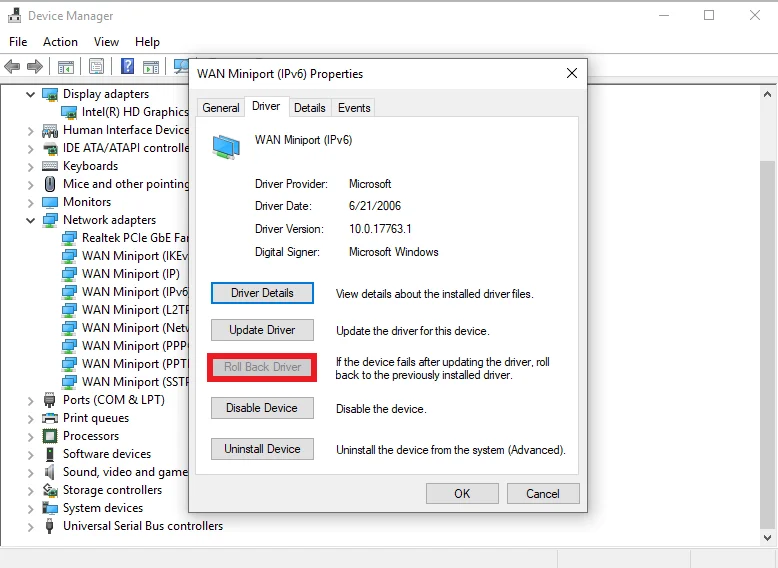Click Human Interface Devices icon
Viewport: 778px width, 568px height.
50,130
